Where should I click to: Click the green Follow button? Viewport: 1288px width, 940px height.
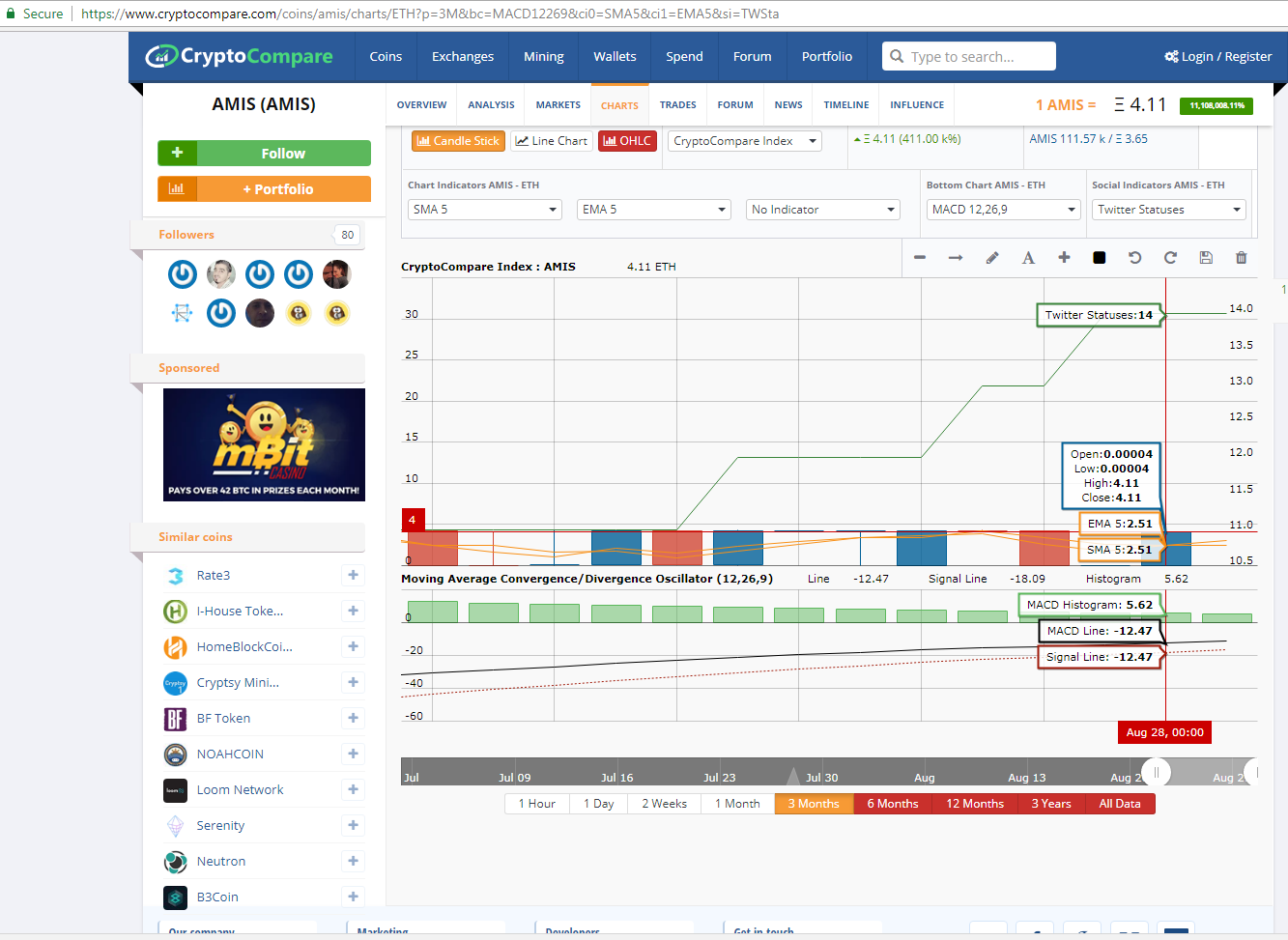pyautogui.click(x=264, y=154)
